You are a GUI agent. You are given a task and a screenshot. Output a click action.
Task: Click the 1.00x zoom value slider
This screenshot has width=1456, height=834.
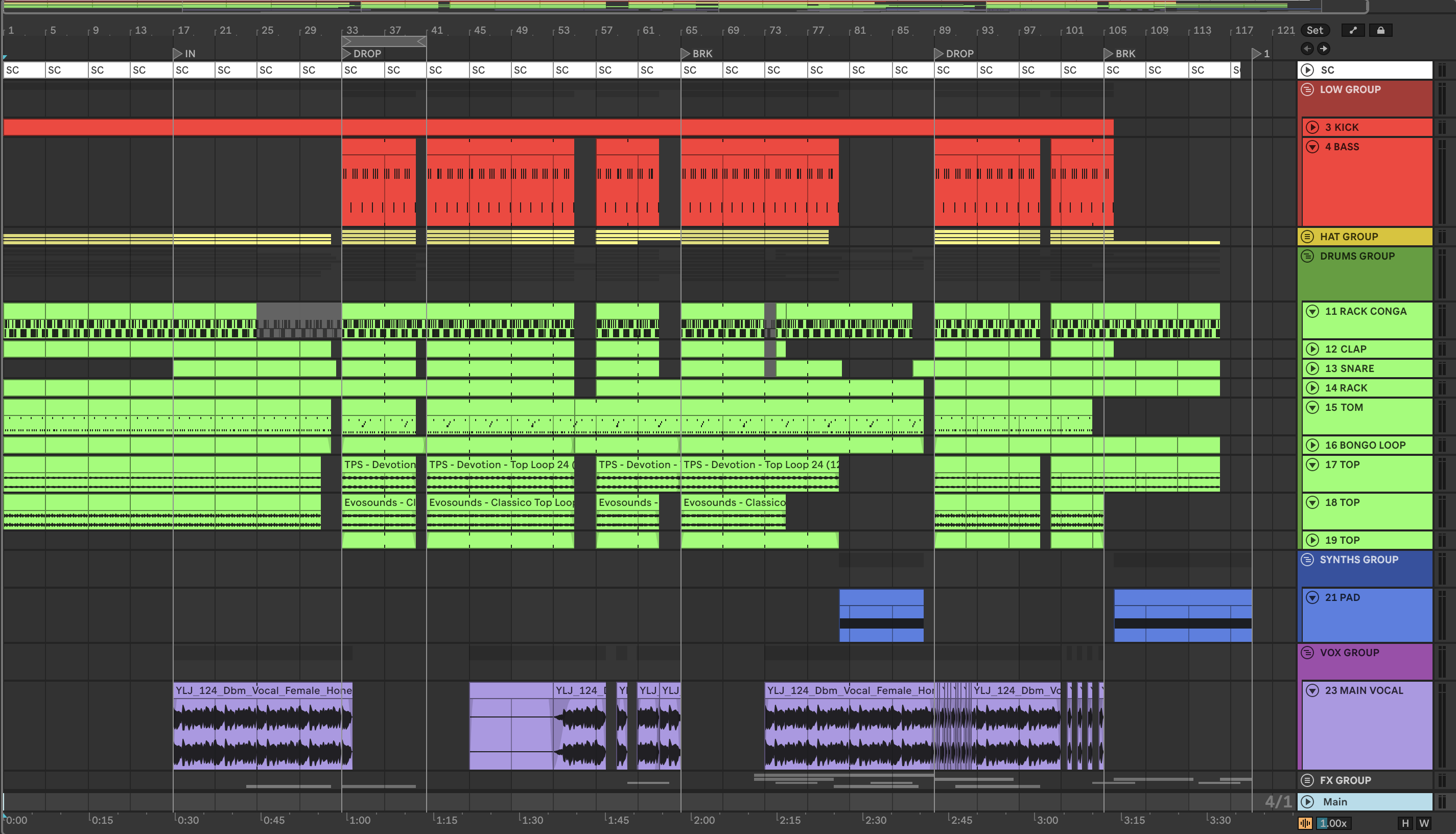coord(1333,823)
